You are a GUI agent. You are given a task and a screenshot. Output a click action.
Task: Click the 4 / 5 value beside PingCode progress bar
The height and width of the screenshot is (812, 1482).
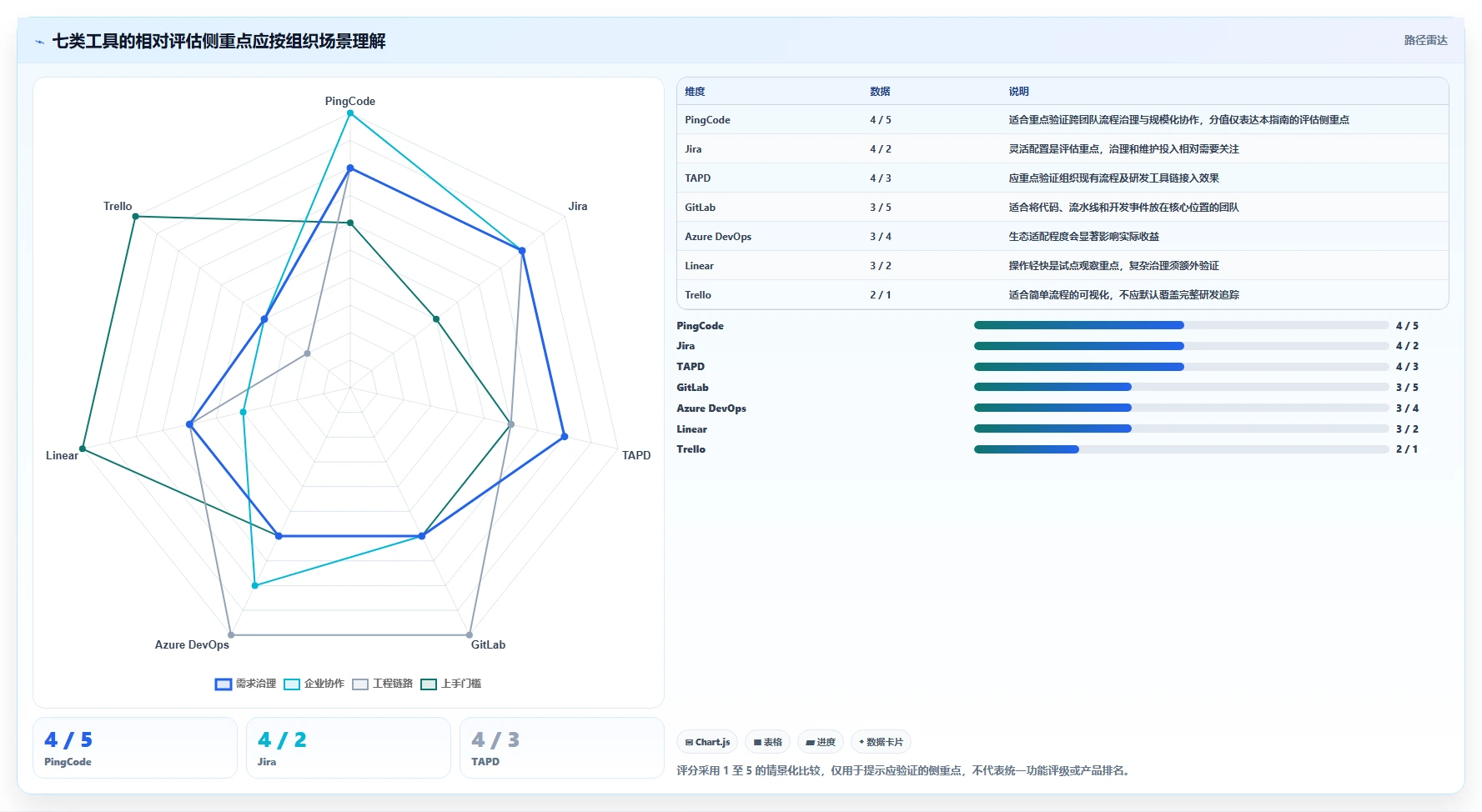point(1407,326)
